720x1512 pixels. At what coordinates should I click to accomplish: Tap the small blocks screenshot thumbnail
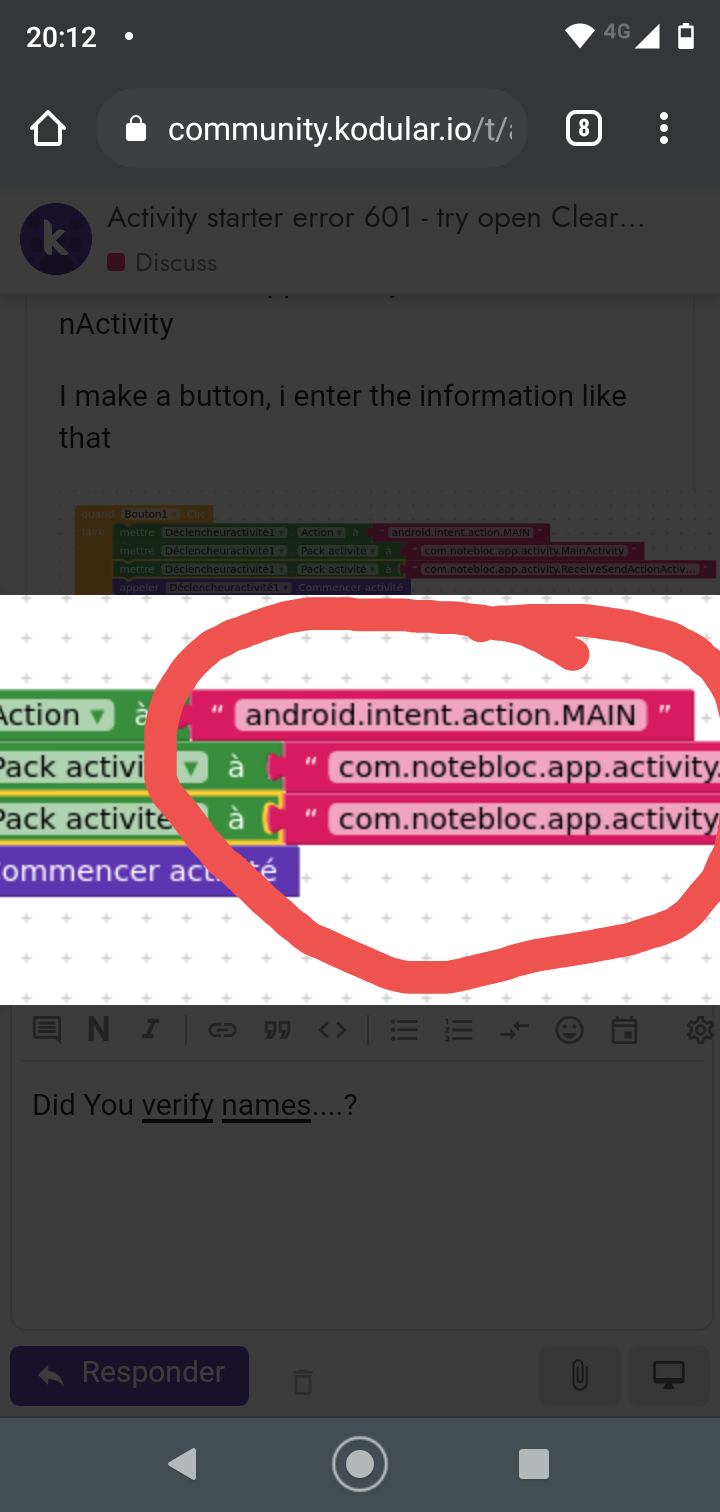pos(395,550)
